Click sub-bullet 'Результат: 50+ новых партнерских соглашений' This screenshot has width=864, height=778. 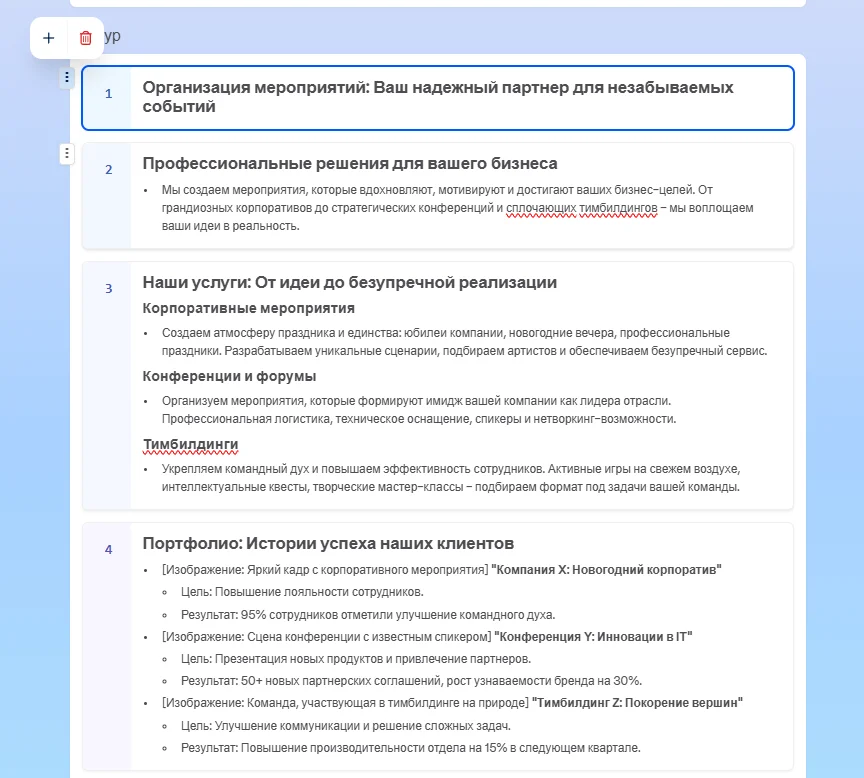pyautogui.click(x=411, y=681)
